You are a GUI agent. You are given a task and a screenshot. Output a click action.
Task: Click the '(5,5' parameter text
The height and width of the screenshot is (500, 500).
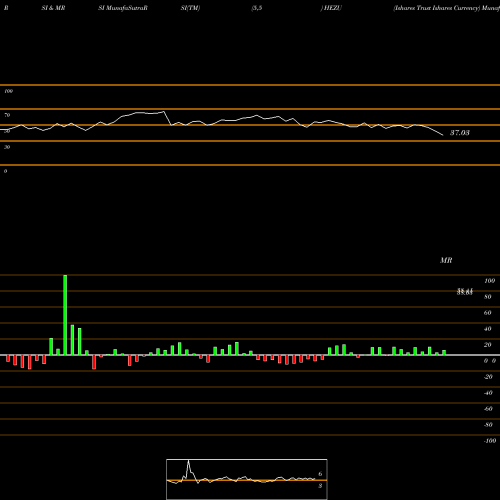click(257, 8)
